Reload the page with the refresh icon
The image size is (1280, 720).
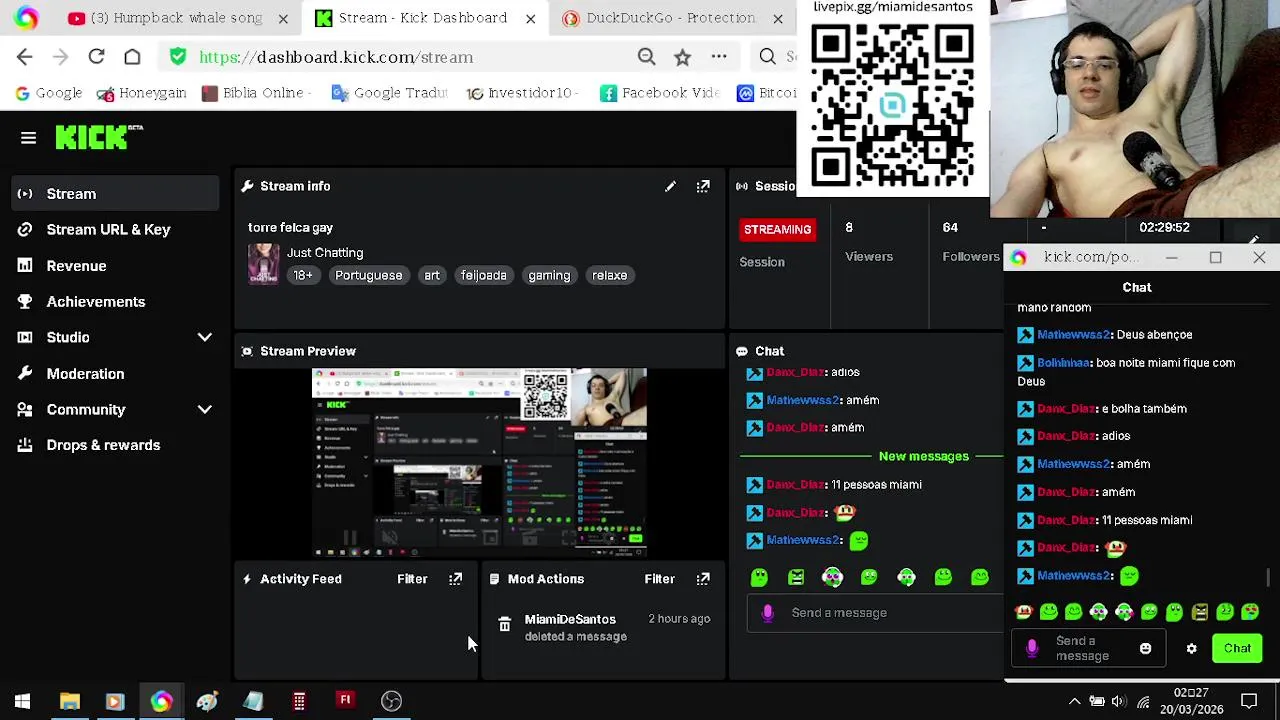coord(96,57)
